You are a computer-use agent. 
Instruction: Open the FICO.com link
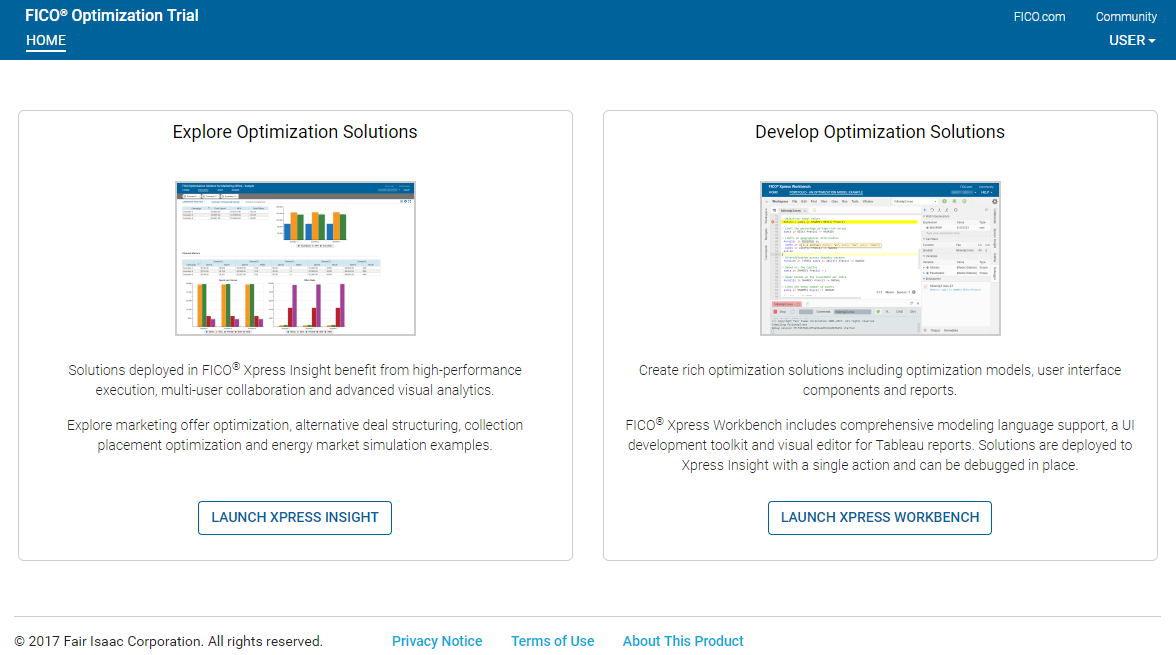pyautogui.click(x=1039, y=17)
